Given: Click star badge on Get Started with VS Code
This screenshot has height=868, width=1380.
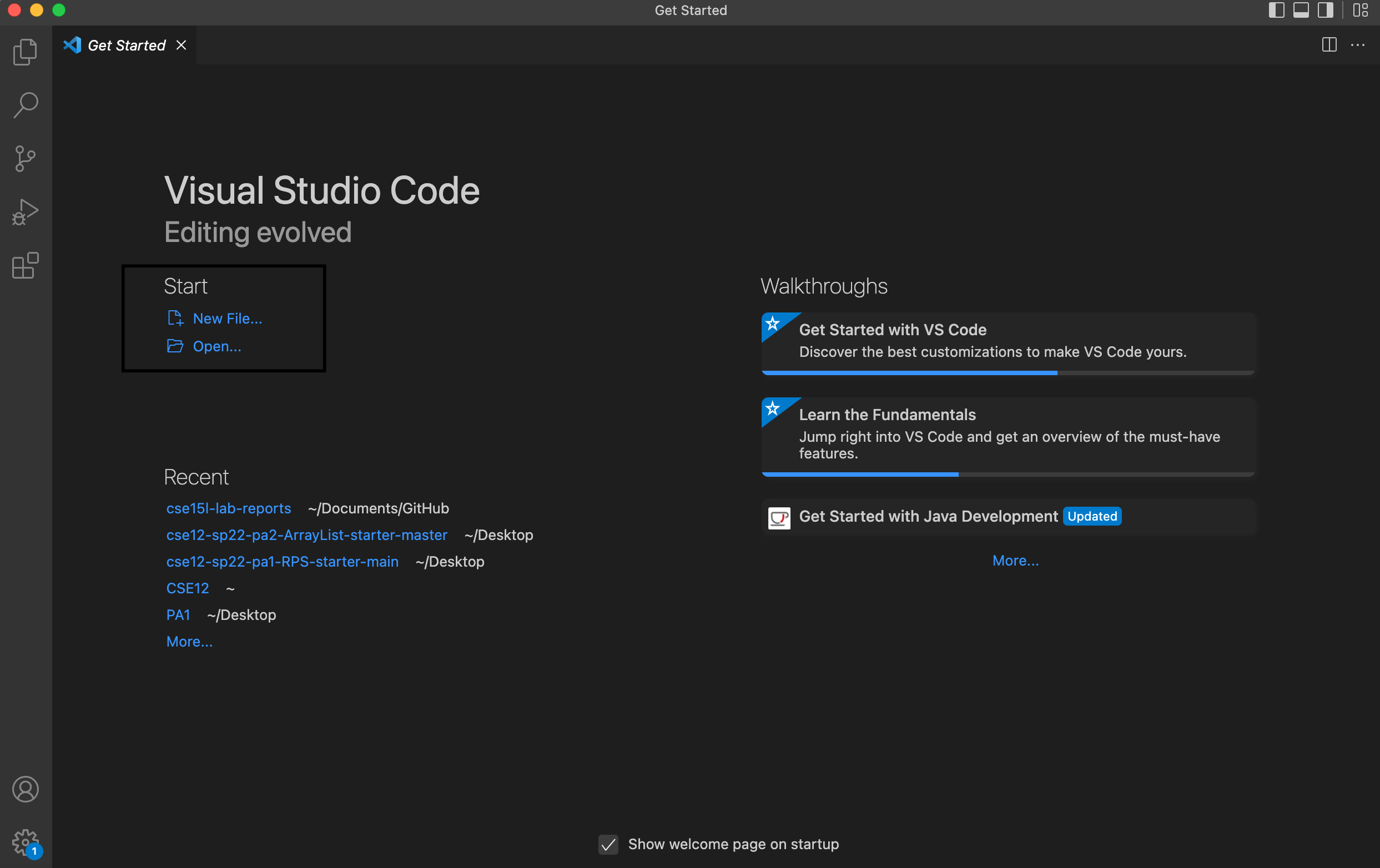Looking at the screenshot, I should tap(773, 324).
